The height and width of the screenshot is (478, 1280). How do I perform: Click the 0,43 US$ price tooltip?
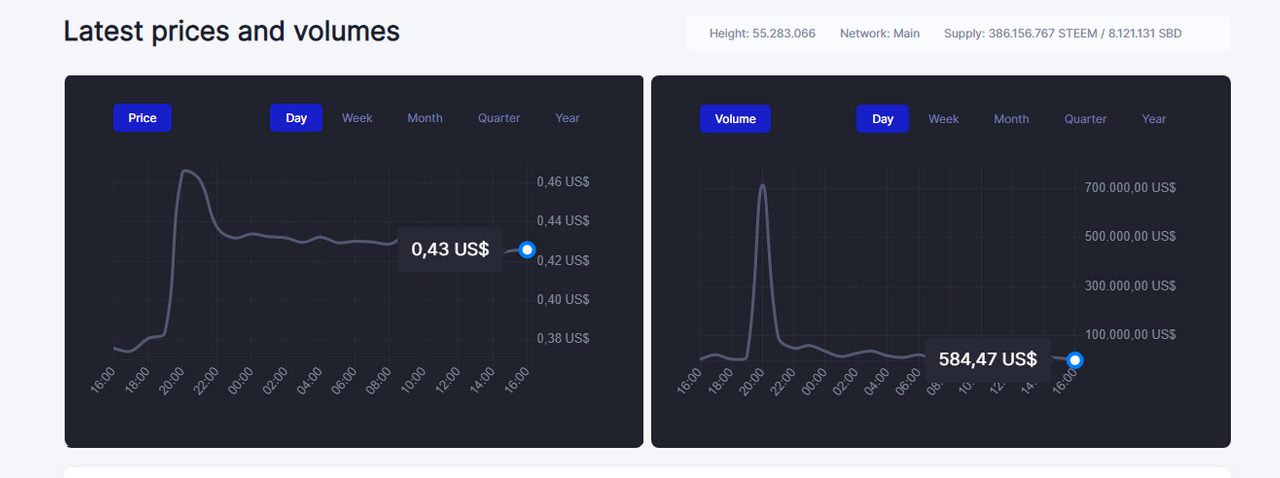point(450,249)
